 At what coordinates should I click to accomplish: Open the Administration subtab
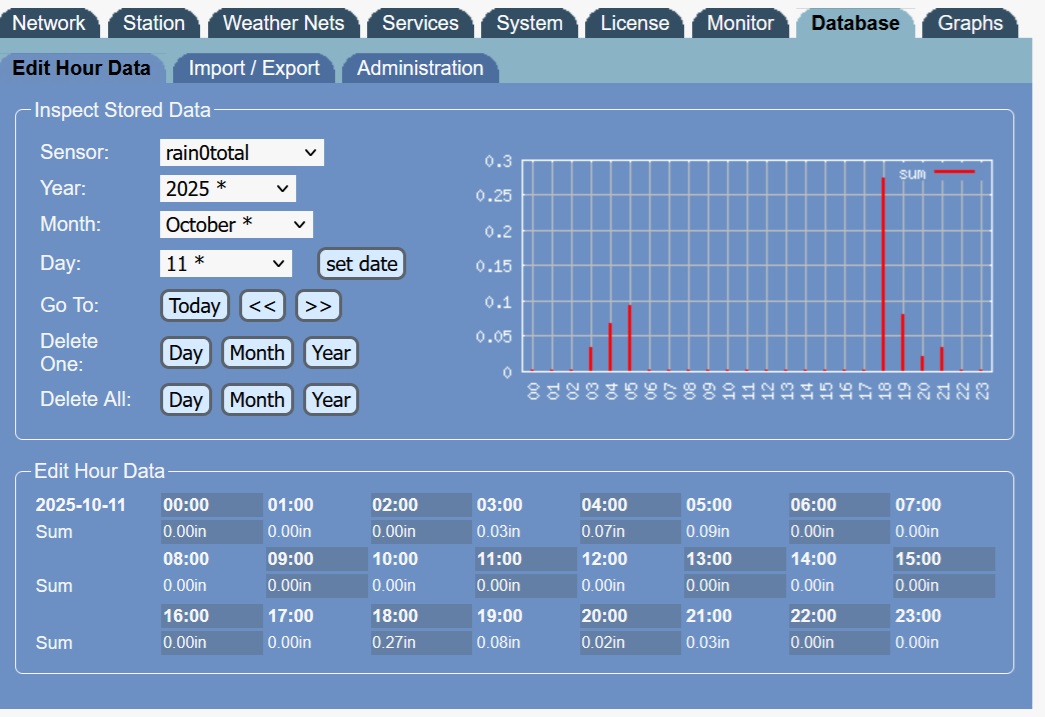click(x=420, y=68)
